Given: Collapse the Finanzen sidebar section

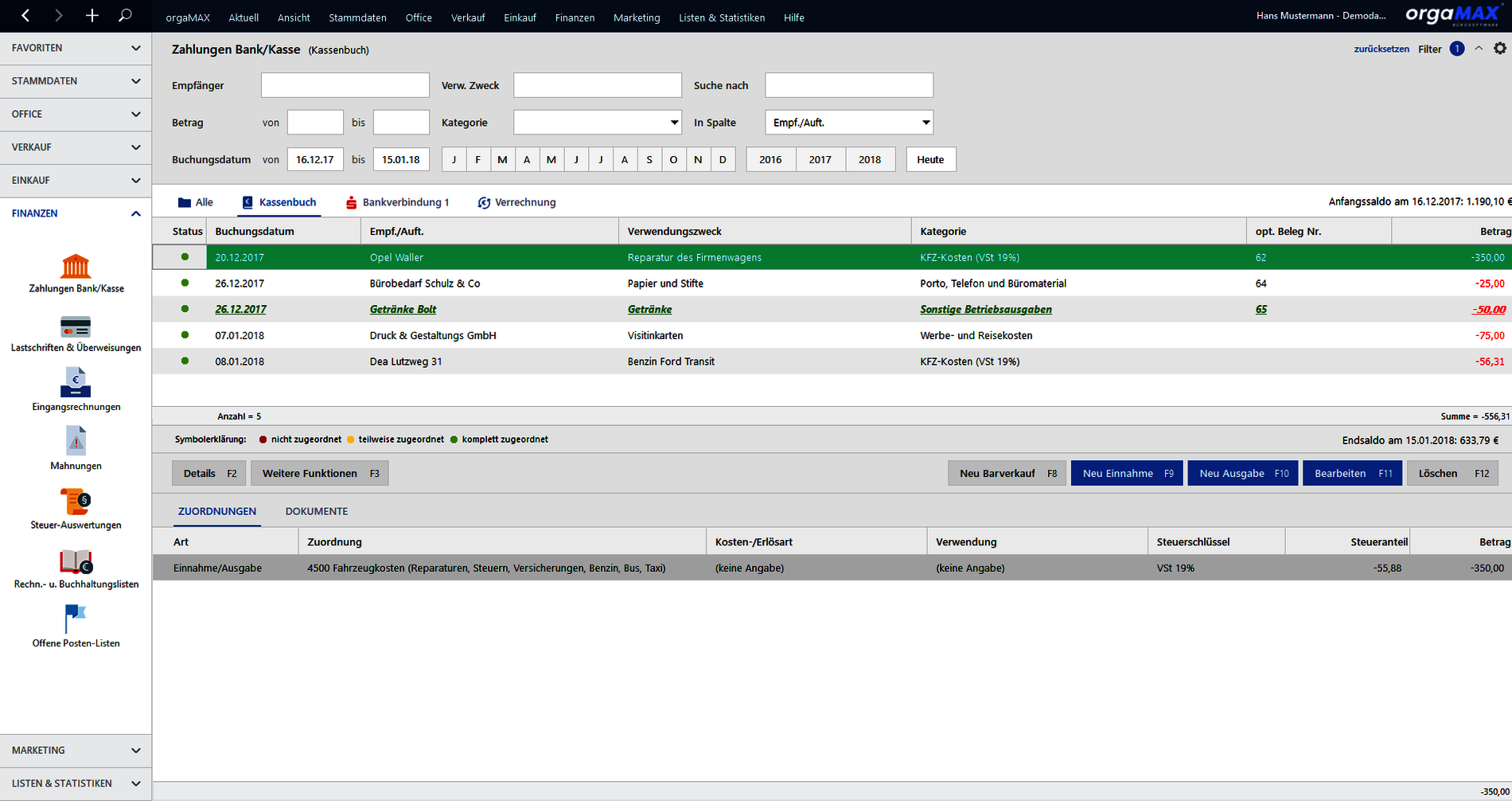Looking at the screenshot, I should tap(76, 213).
